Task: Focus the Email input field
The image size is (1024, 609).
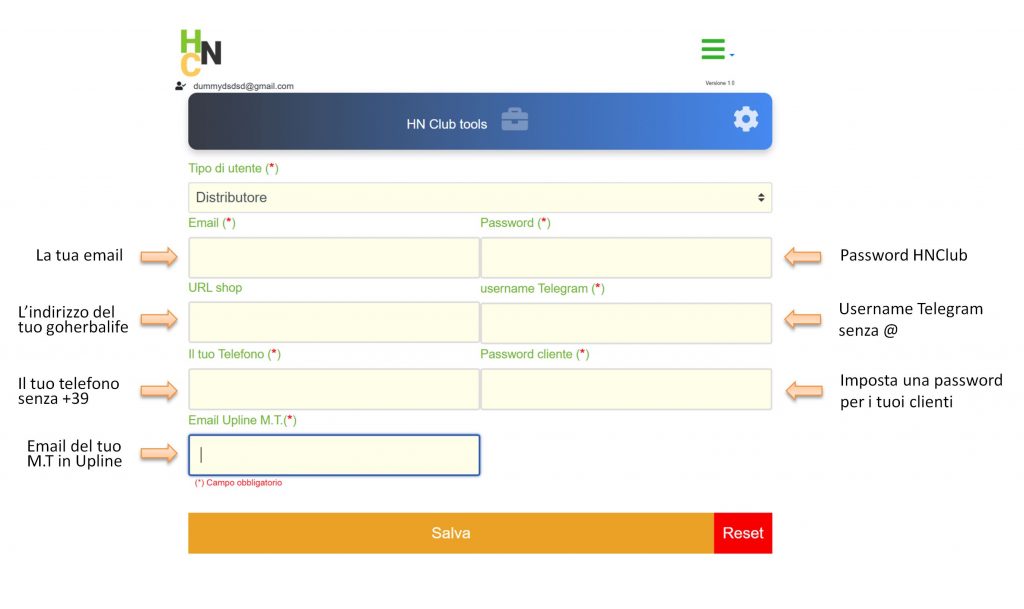Action: (334, 257)
